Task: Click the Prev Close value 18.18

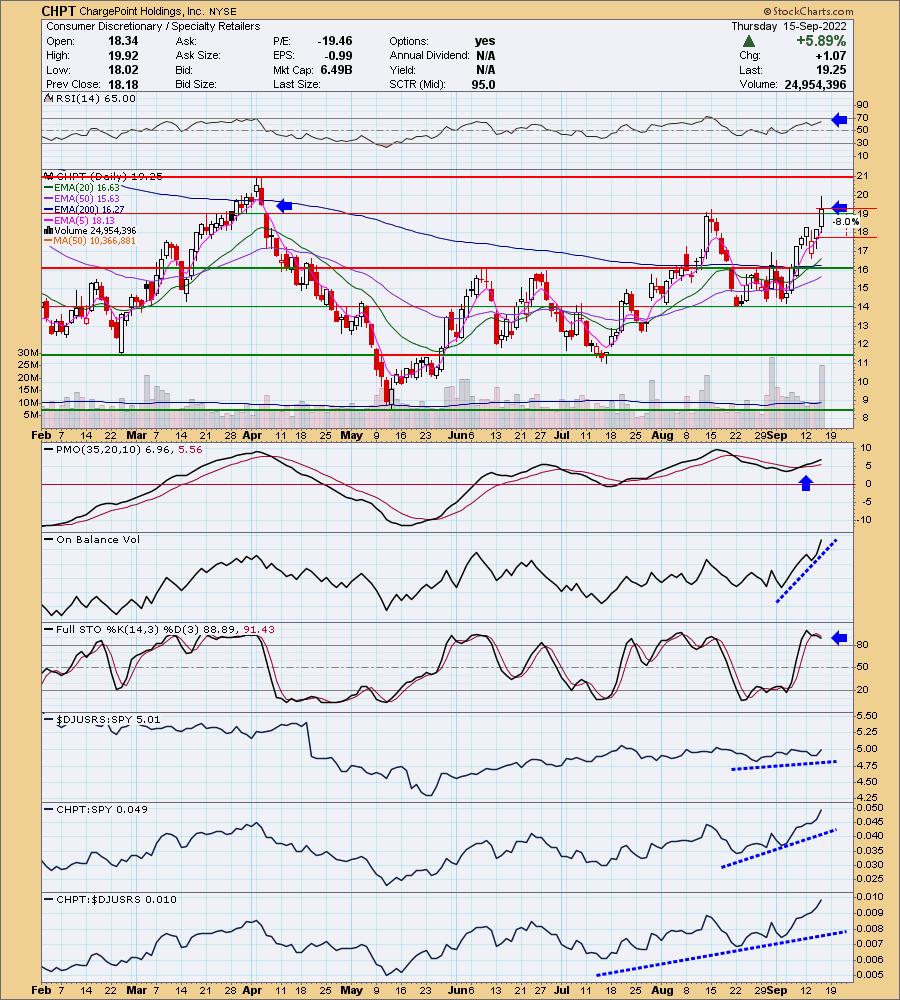Action: coord(123,84)
